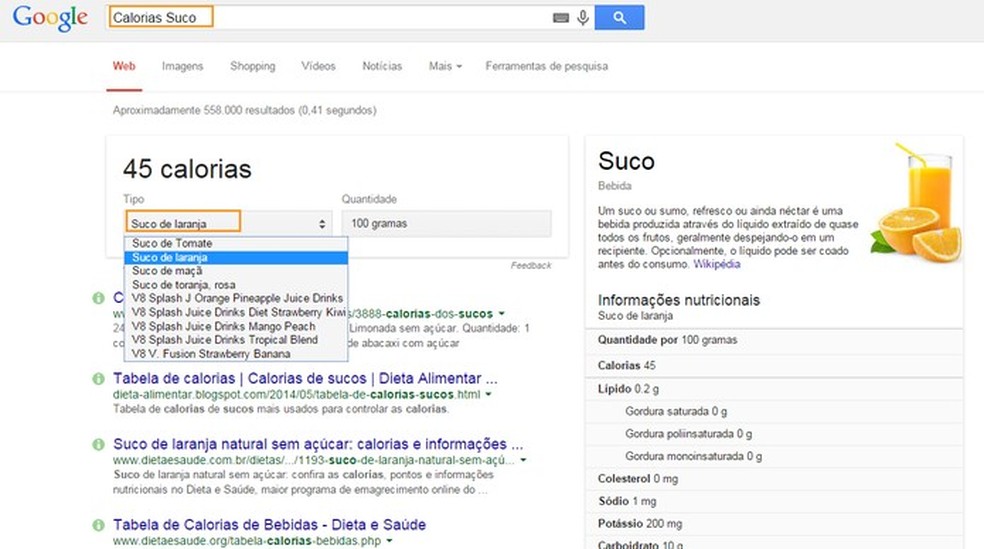This screenshot has height=549, width=984.
Task: Open the Tipo juice type dropdown
Action: coord(228,224)
